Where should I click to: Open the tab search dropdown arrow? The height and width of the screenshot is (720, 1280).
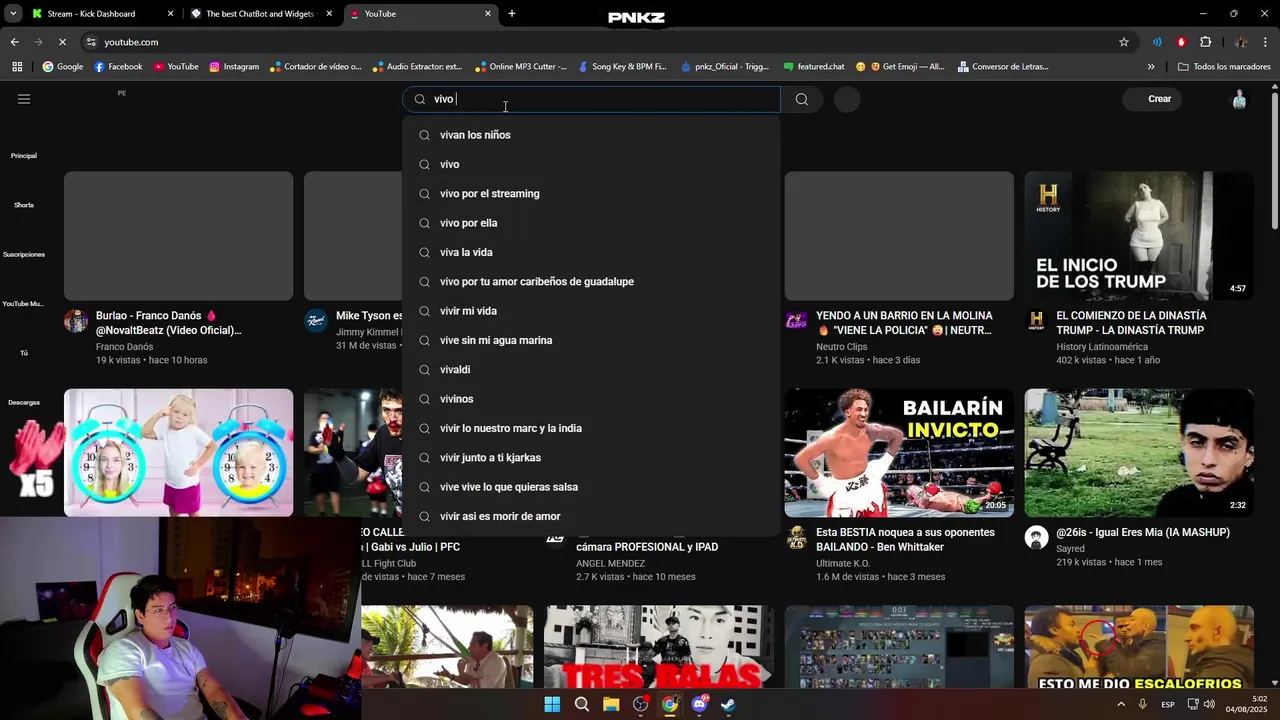coord(13,14)
